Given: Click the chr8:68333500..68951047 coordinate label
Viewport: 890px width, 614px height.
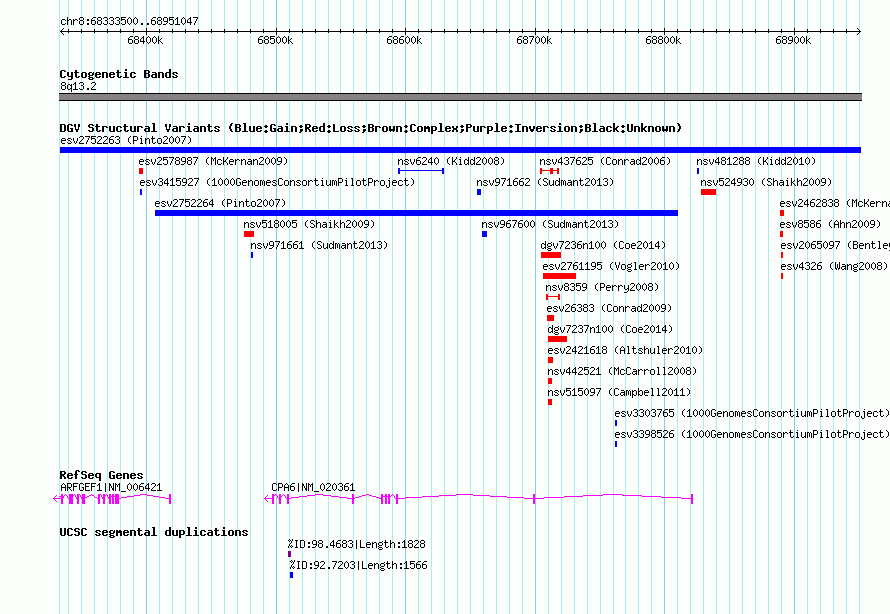Looking at the screenshot, I should [x=129, y=21].
